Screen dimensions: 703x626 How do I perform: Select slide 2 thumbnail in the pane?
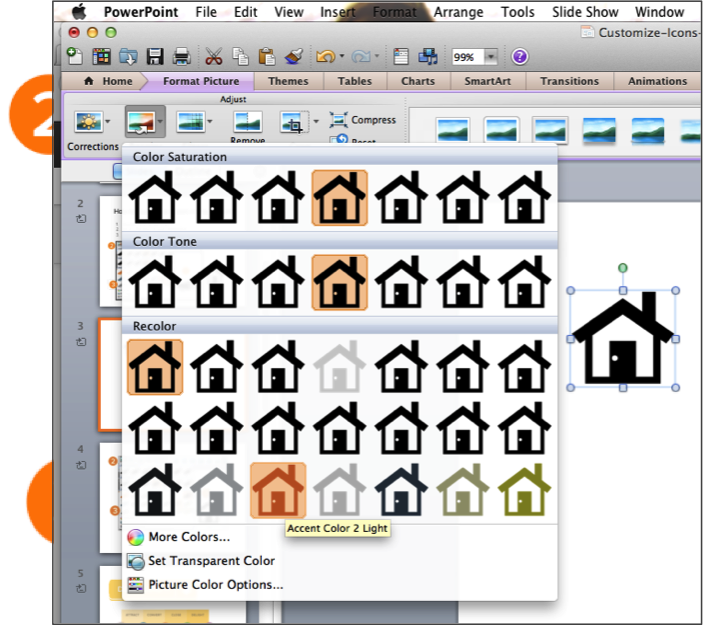click(110, 251)
